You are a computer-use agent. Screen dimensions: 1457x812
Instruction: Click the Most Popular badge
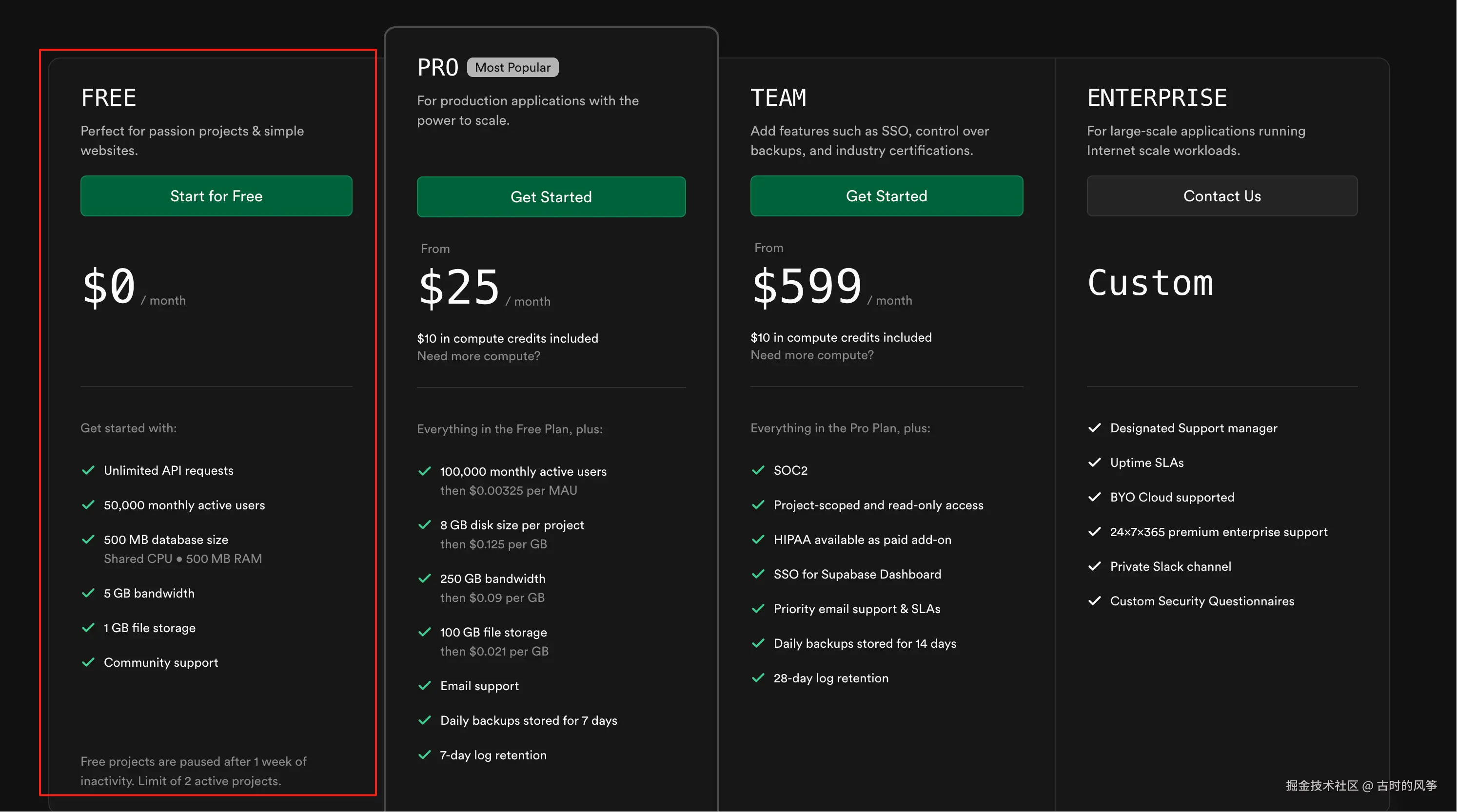tap(512, 67)
